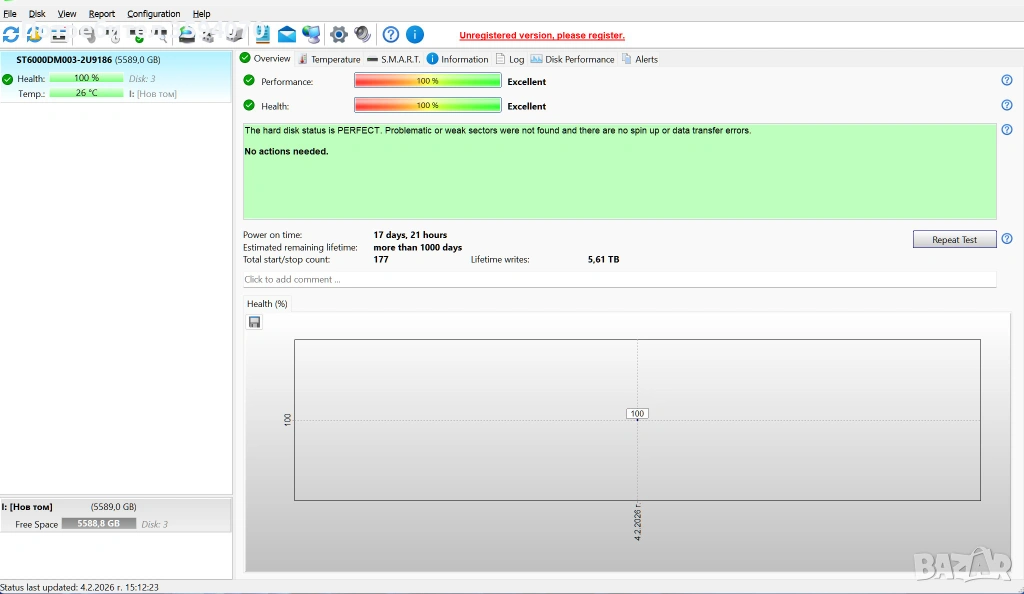1024x594 pixels.
Task: Open the Disk menu
Action: (37, 14)
